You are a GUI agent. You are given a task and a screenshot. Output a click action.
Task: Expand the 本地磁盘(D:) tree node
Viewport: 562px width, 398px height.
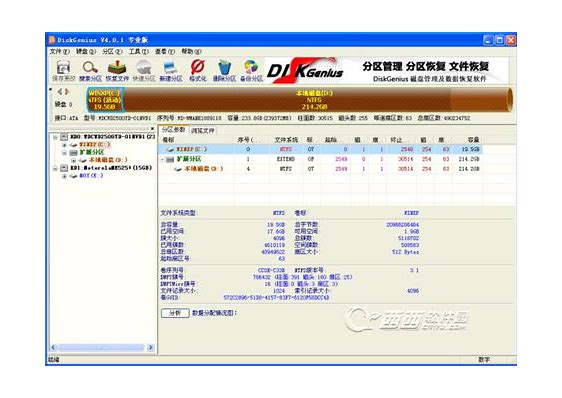73,160
